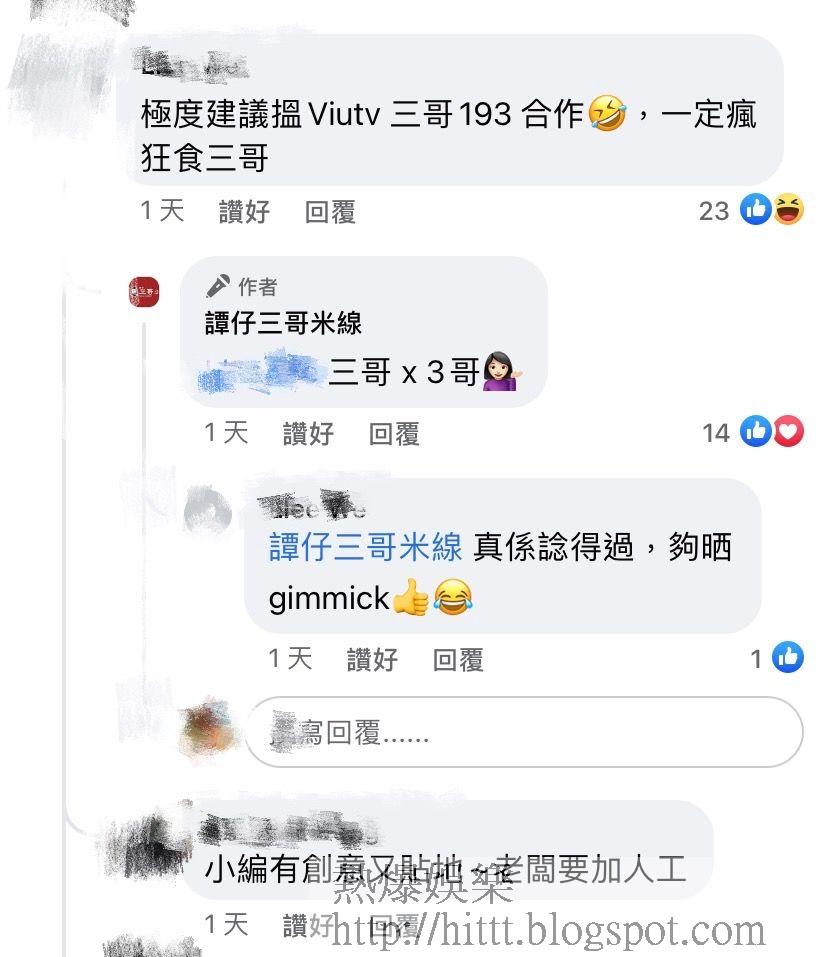Like the 小編有創意 comment
Image resolution: width=828 pixels, height=957 pixels.
click(308, 926)
